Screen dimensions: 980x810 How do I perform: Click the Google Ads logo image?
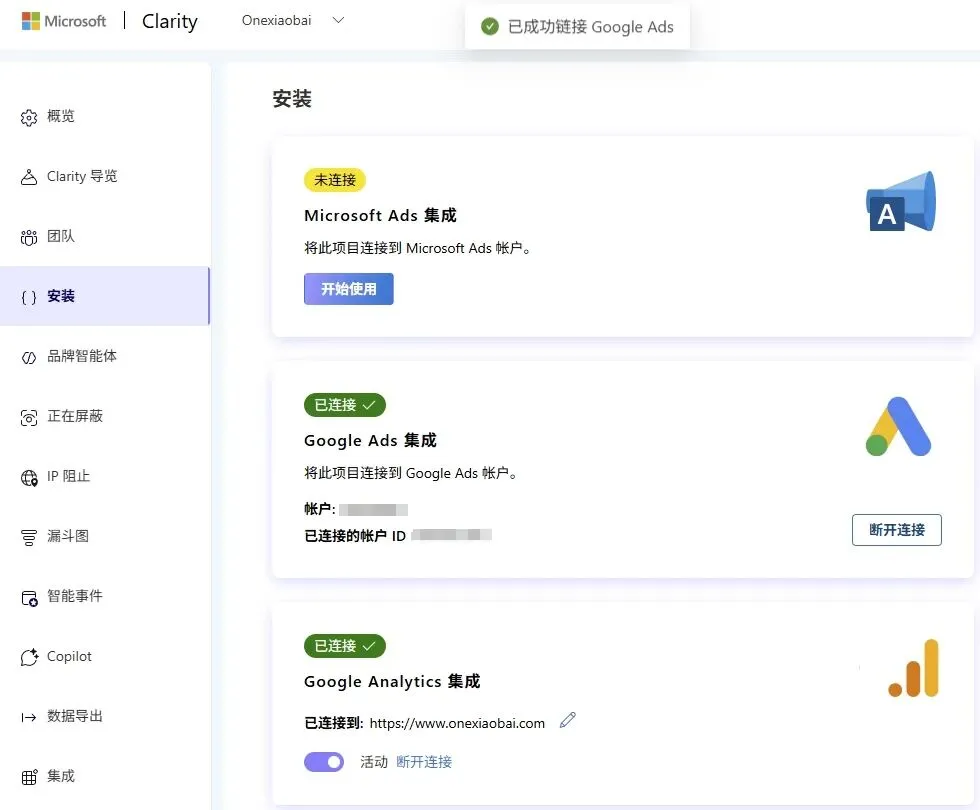(898, 427)
